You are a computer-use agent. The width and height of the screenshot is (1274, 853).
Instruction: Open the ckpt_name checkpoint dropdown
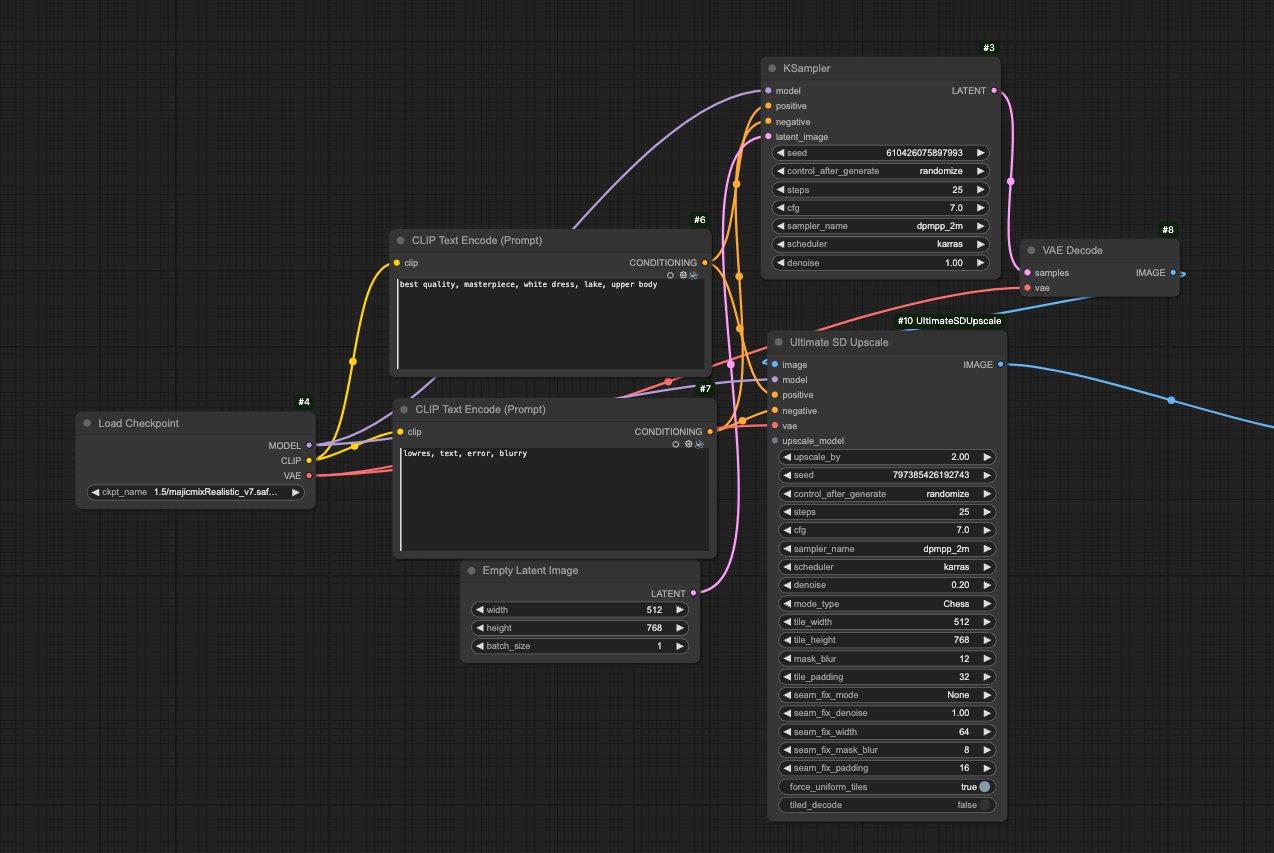[195, 492]
